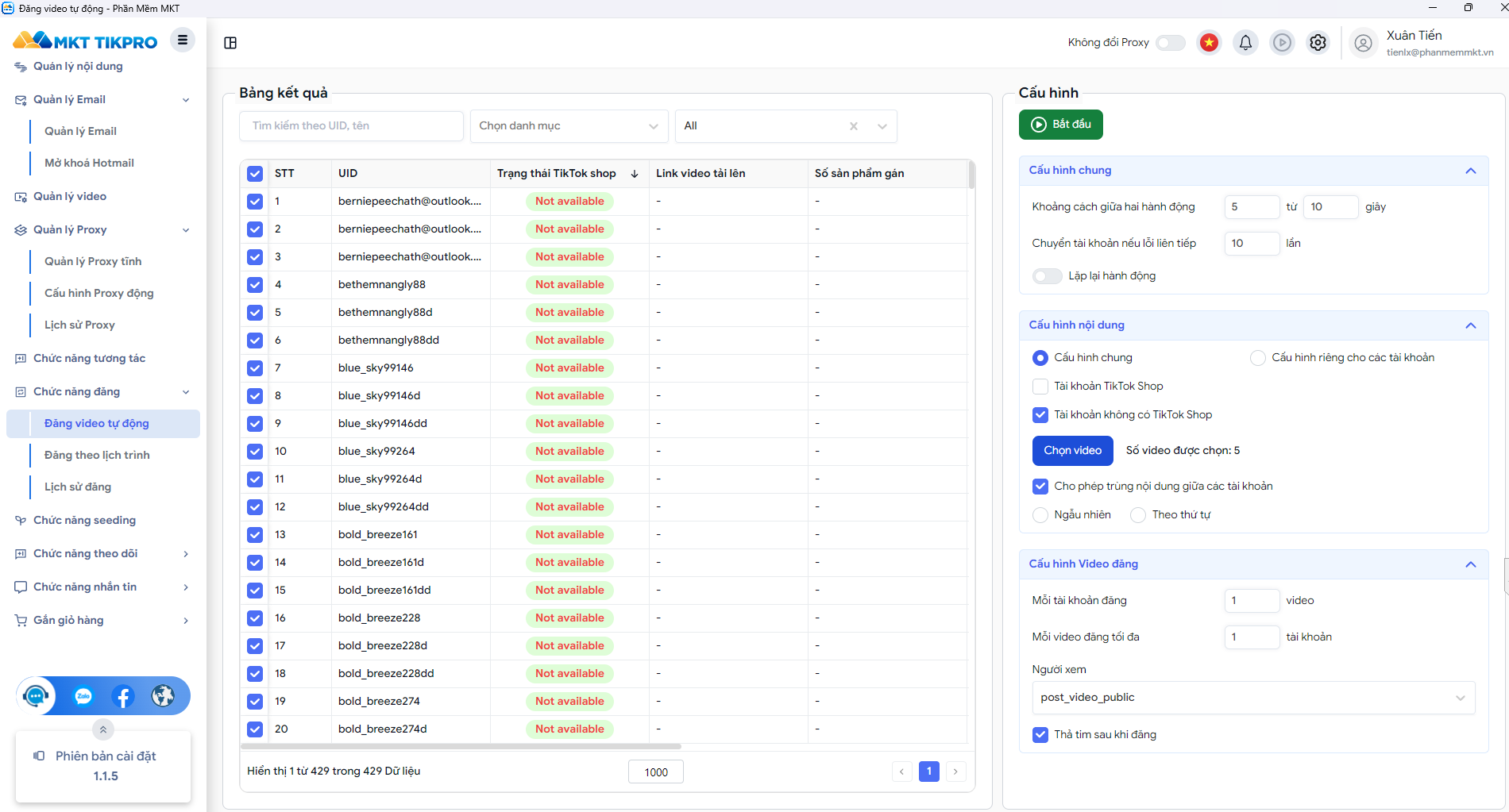The image size is (1509, 812).
Task: Sort by Trạng thái TikTok shop arrow
Action: [635, 174]
